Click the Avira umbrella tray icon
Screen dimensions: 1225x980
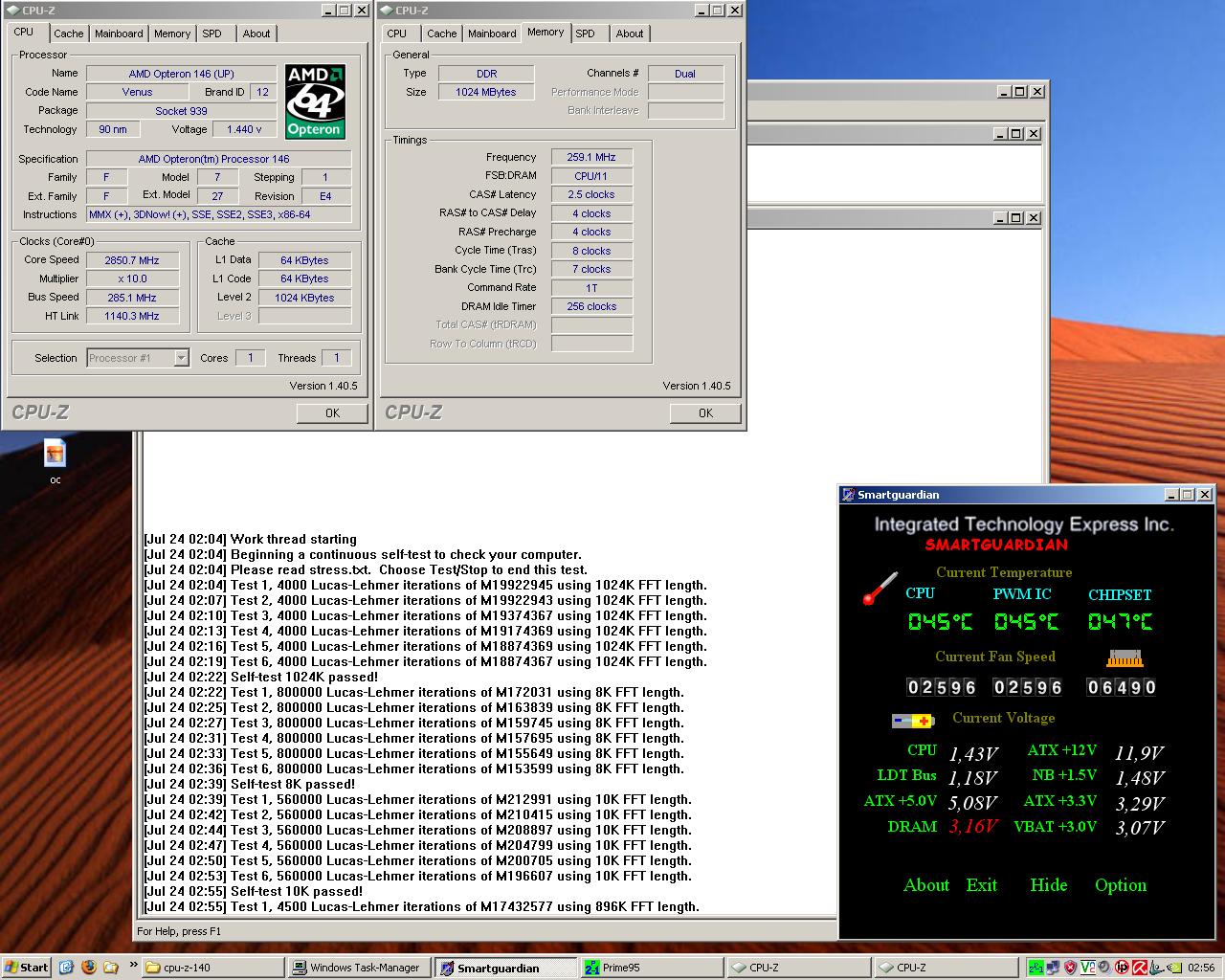coord(1140,968)
